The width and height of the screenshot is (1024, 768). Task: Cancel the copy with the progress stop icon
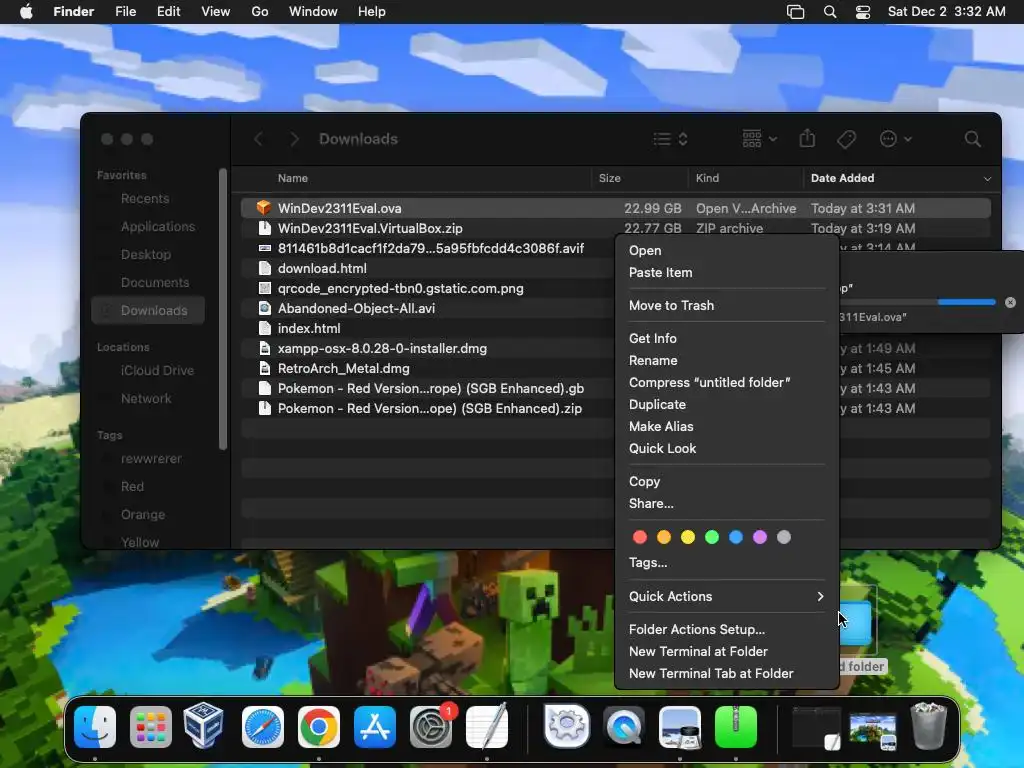[1010, 302]
